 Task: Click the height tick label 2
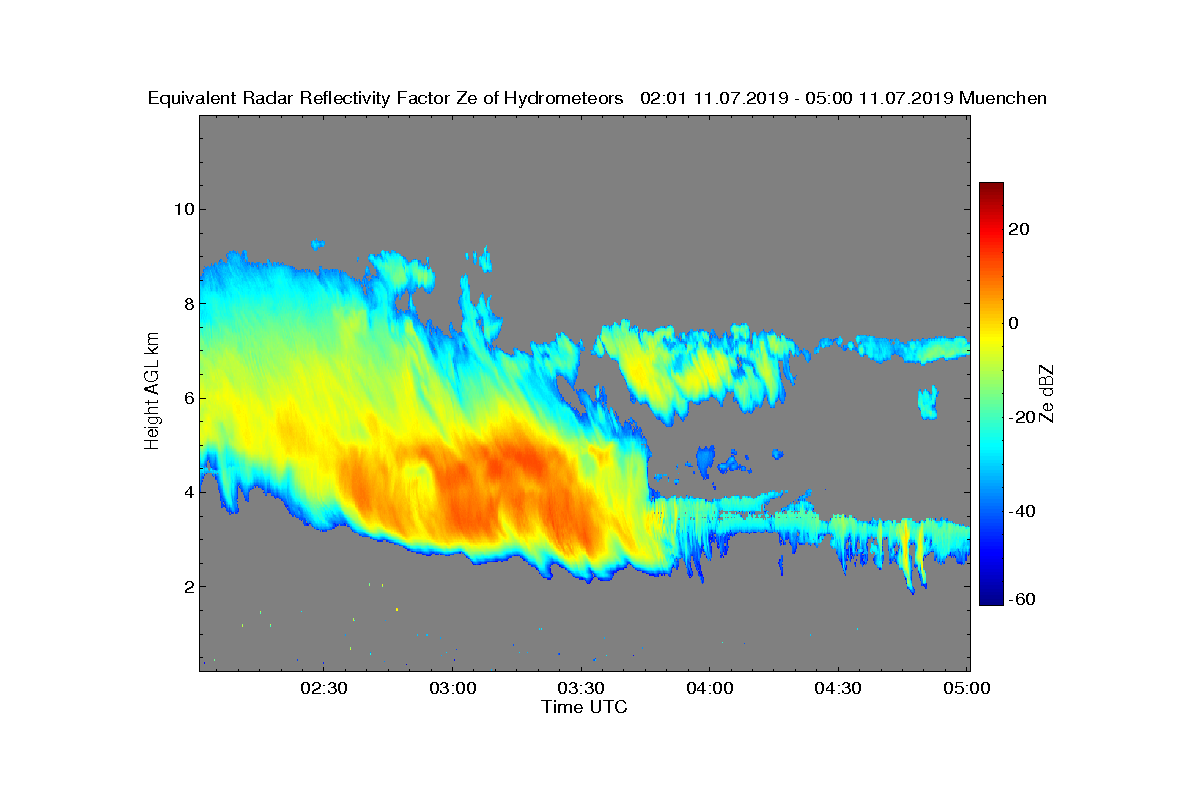187,587
